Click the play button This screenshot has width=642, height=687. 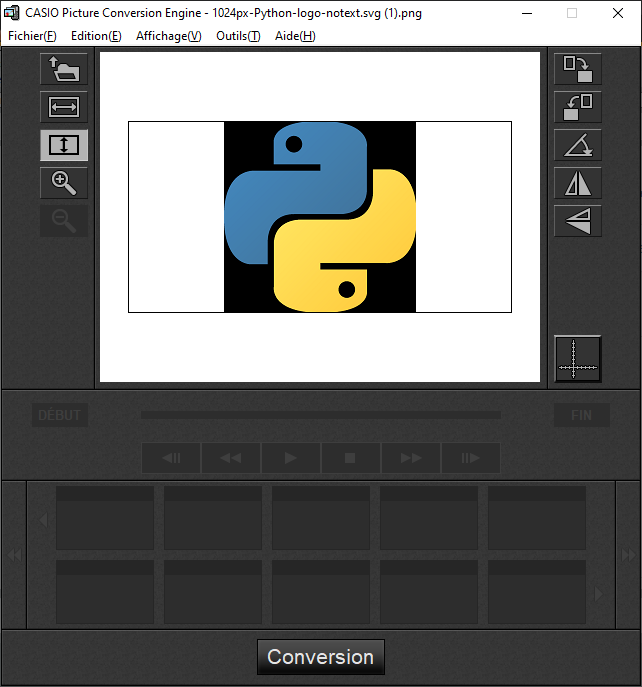291,458
